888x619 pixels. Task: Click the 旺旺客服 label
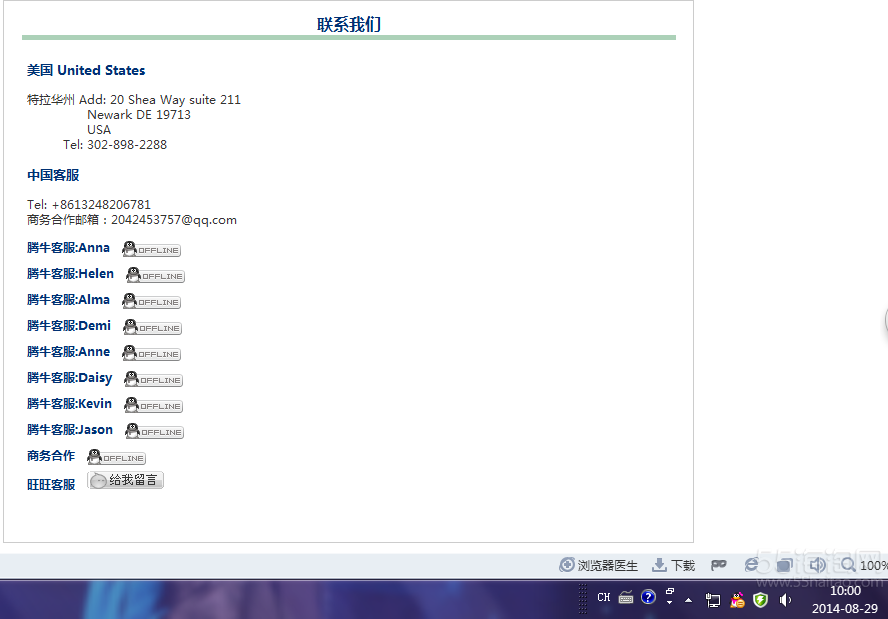pos(51,485)
